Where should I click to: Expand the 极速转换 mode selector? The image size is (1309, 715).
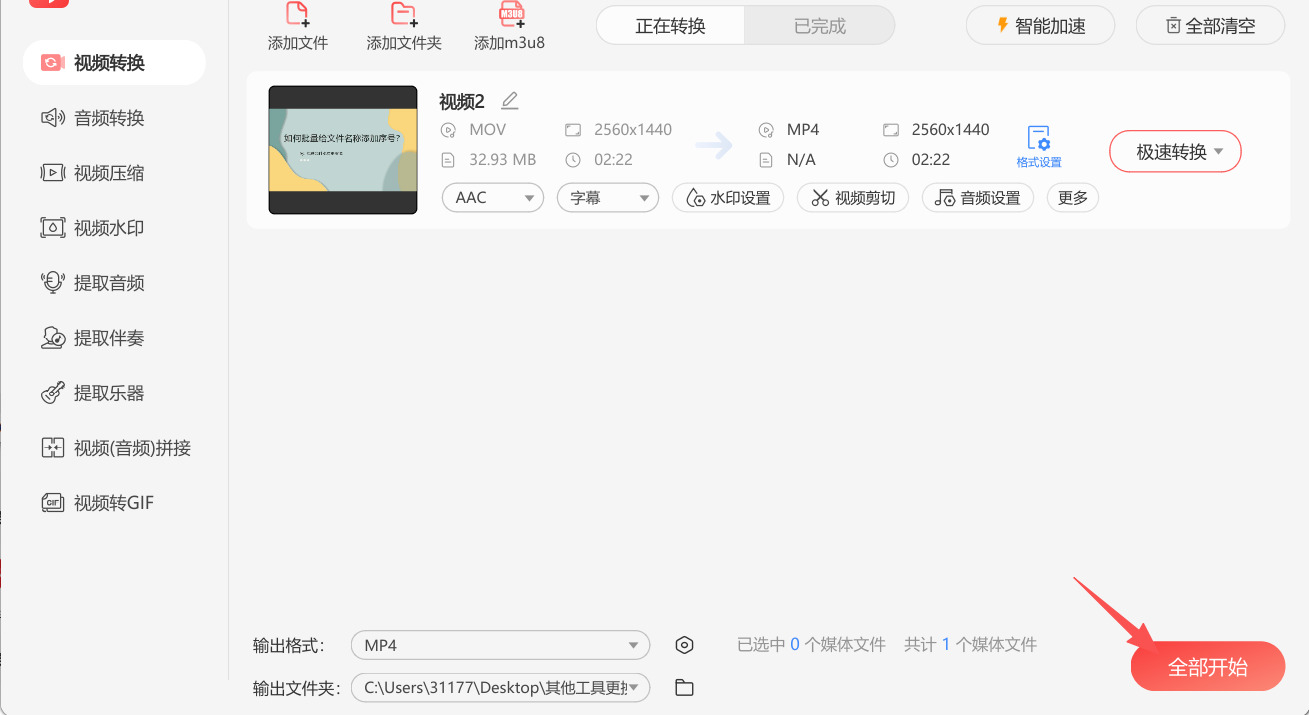1175,150
